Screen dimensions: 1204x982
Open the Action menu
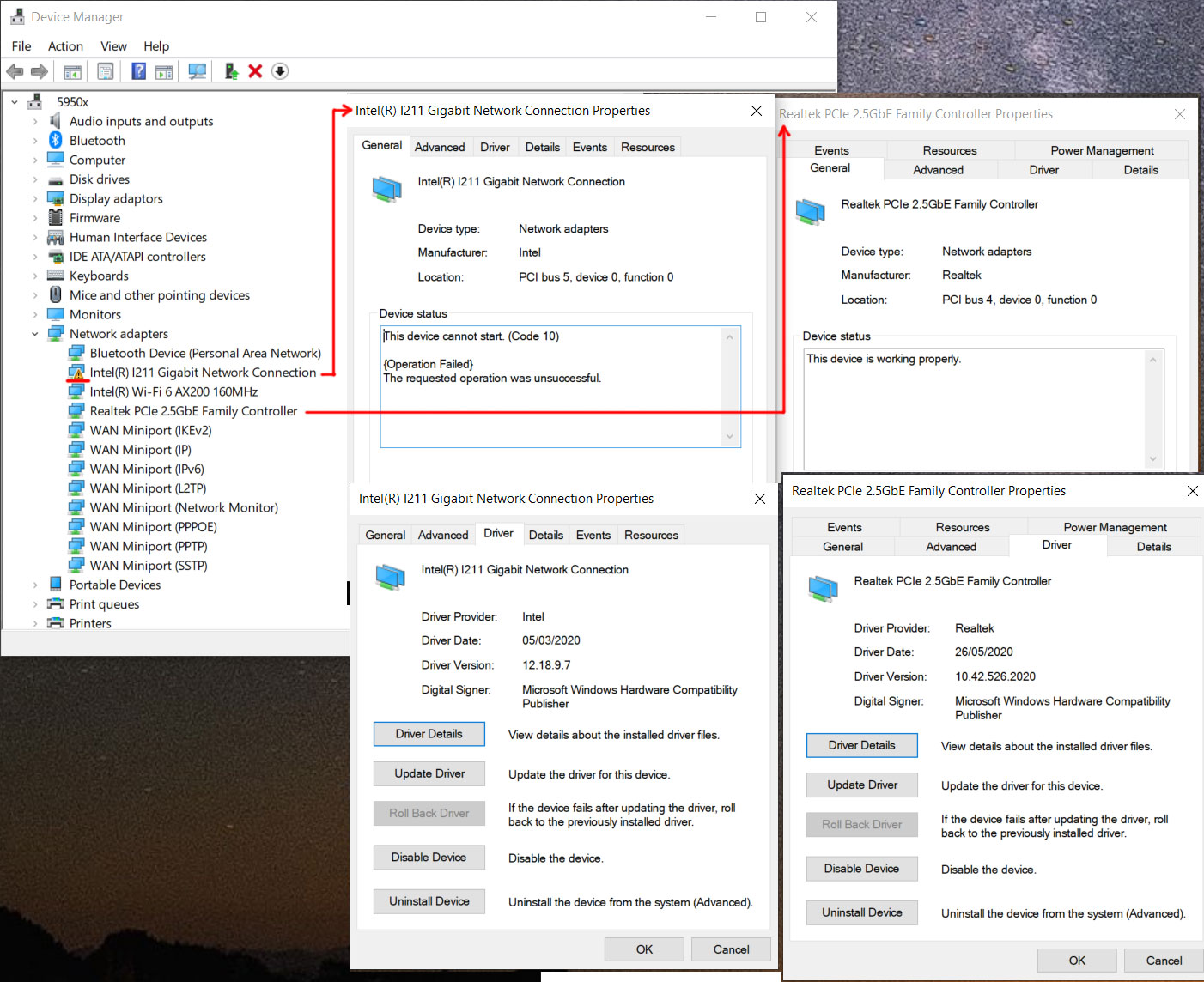point(65,46)
